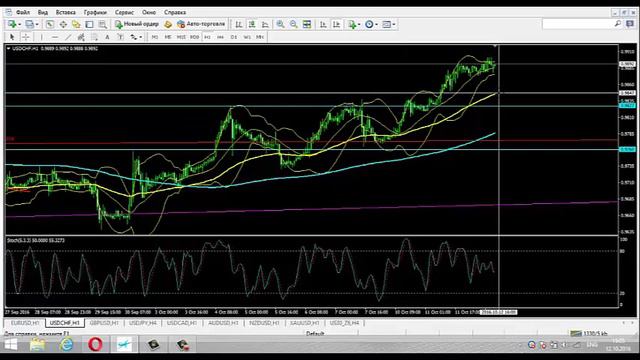Expand the new chart dropdown arrow

pos(19,24)
